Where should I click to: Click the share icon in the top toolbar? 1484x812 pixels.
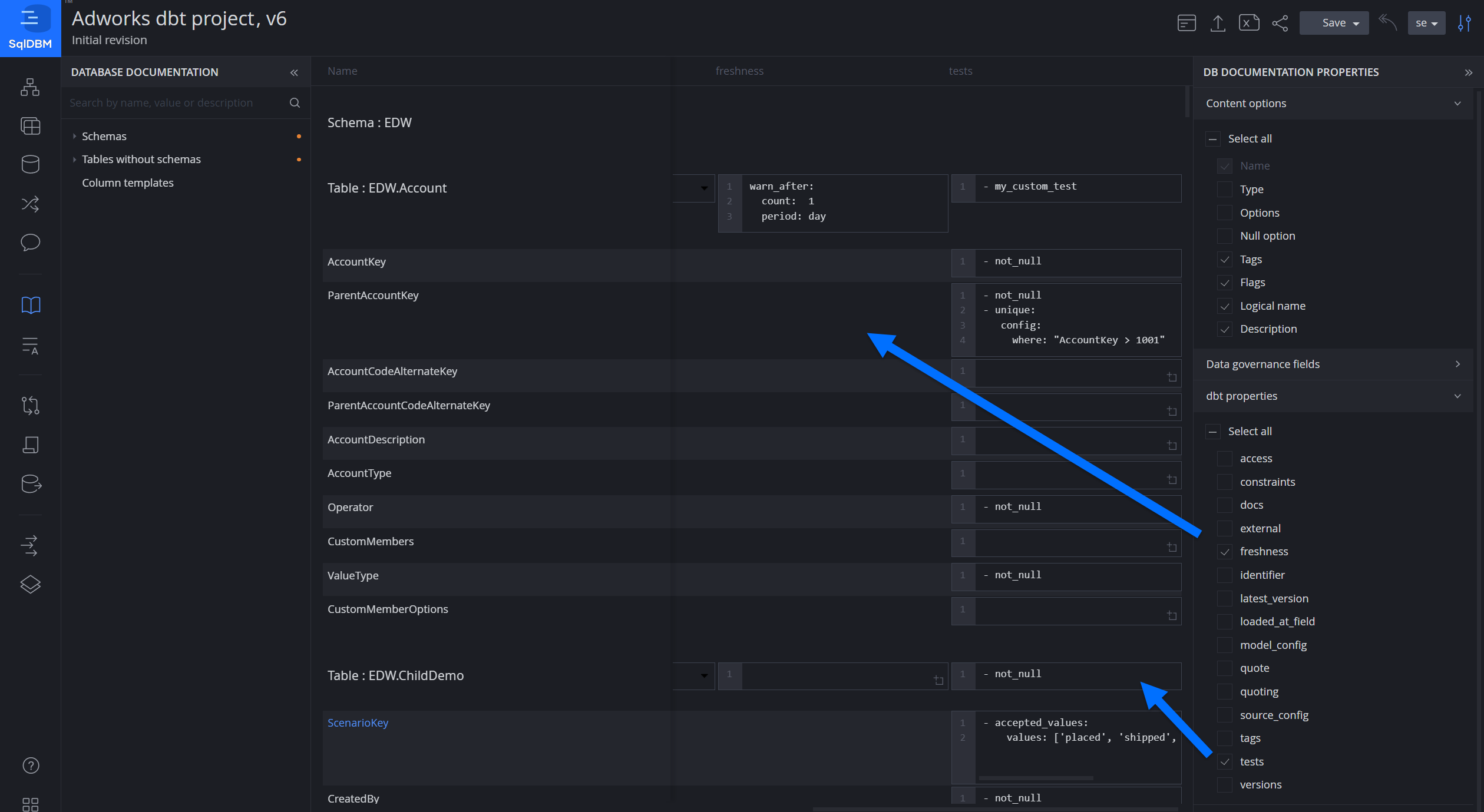pos(1280,23)
